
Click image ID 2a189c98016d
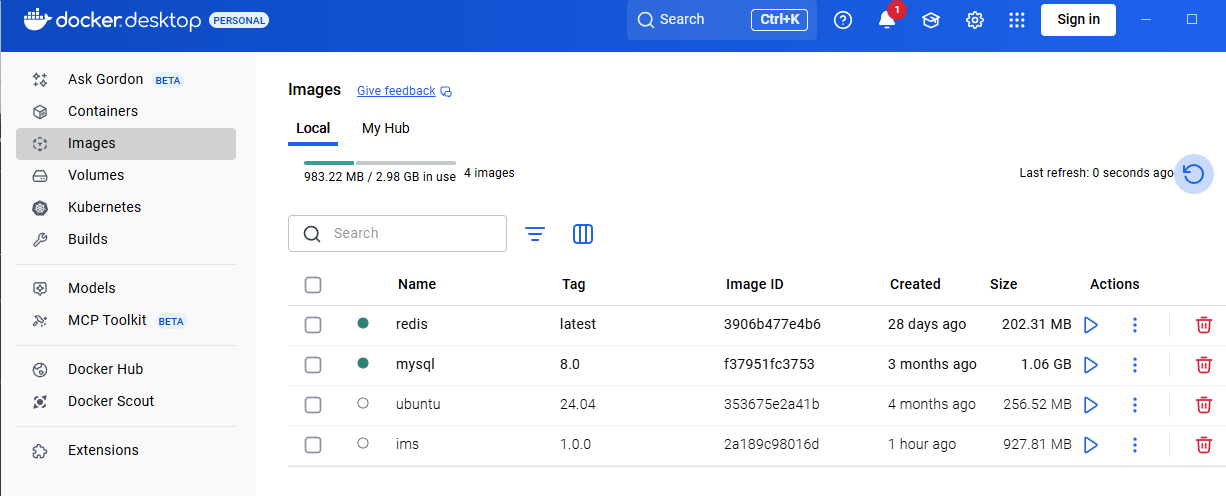pyautogui.click(x=772, y=444)
